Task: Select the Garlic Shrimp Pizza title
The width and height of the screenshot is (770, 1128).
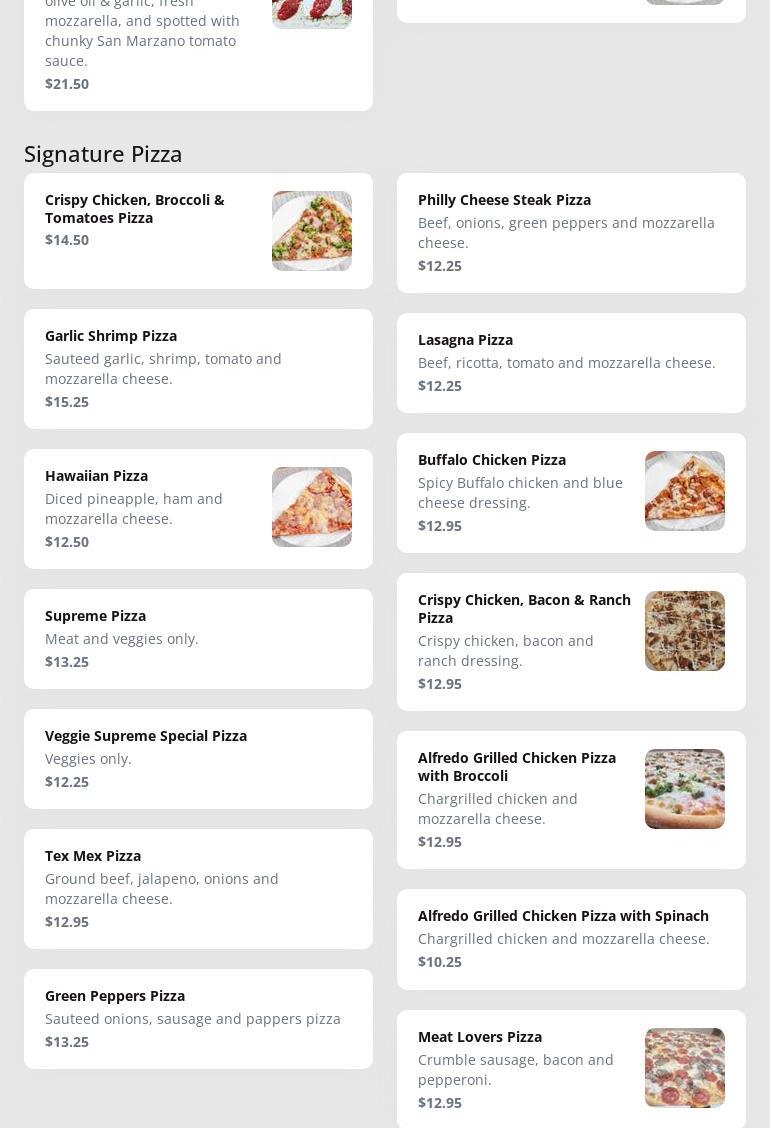Action: point(111,336)
